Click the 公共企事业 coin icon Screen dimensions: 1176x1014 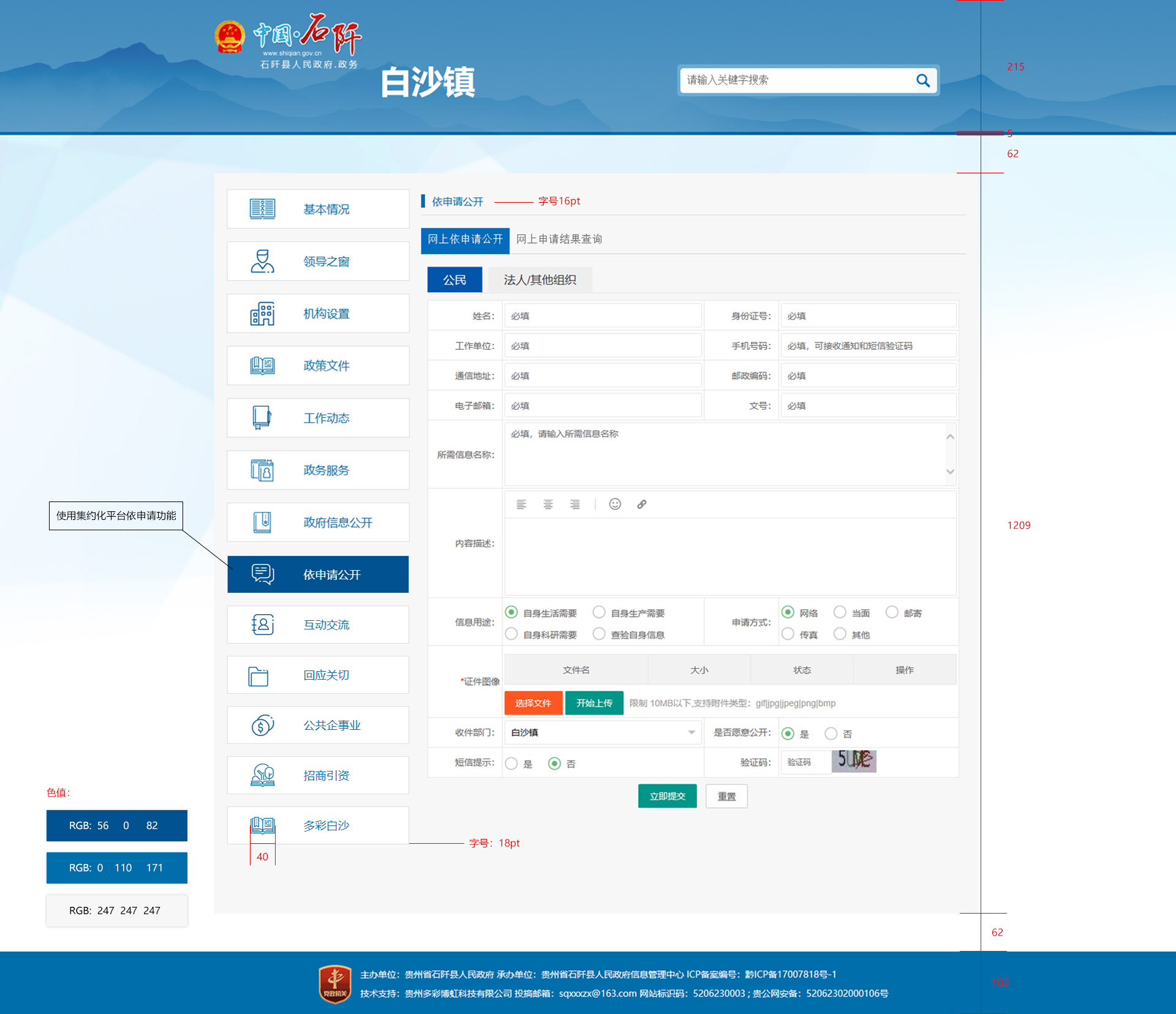tap(262, 726)
